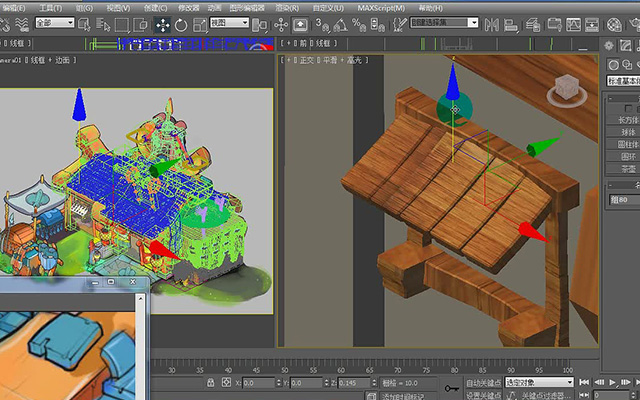640x400 pixels.
Task: Open the 渲染(R) menu
Action: [x=287, y=8]
